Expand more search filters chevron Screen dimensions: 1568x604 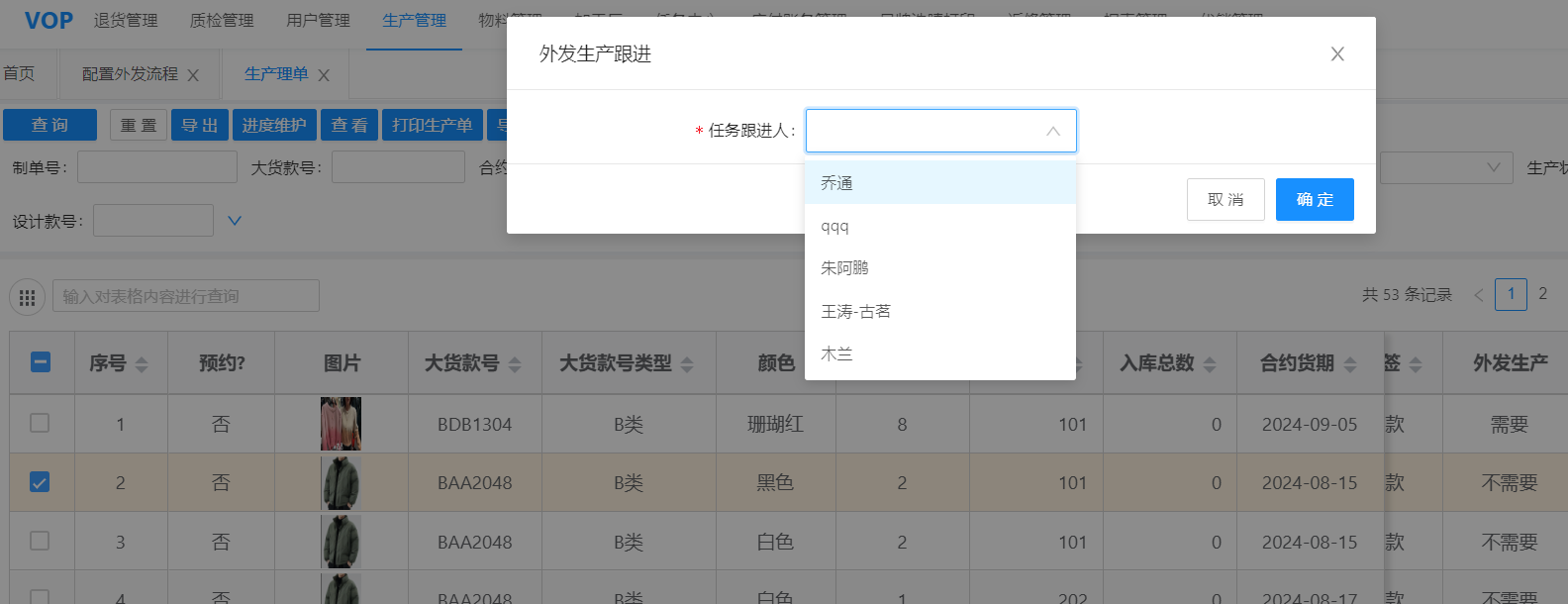[x=235, y=221]
